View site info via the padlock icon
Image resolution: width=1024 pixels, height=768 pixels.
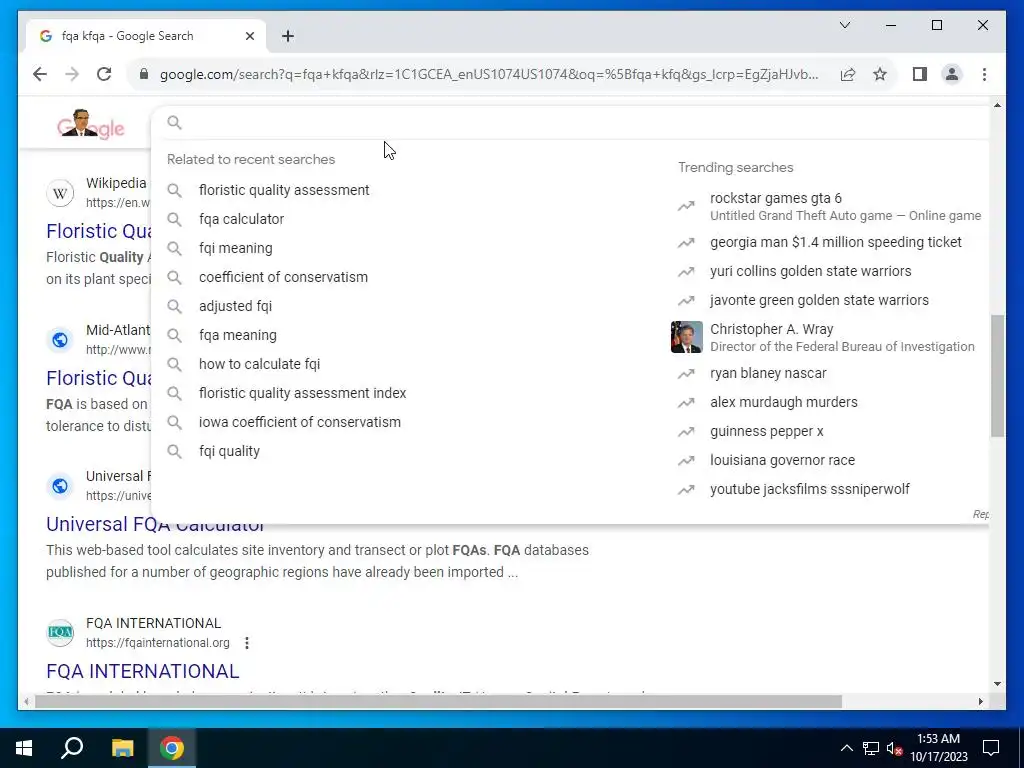(x=144, y=74)
